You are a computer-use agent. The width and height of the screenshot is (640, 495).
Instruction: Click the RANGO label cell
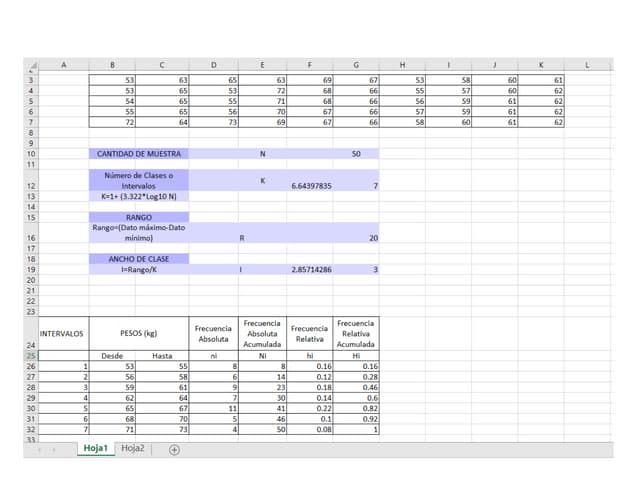click(138, 217)
